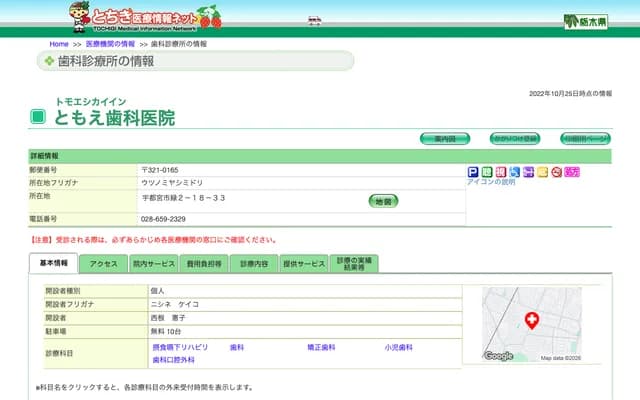The width and height of the screenshot is (640, 400).
Task: Click the 個人 founder type value
Action: tap(157, 291)
